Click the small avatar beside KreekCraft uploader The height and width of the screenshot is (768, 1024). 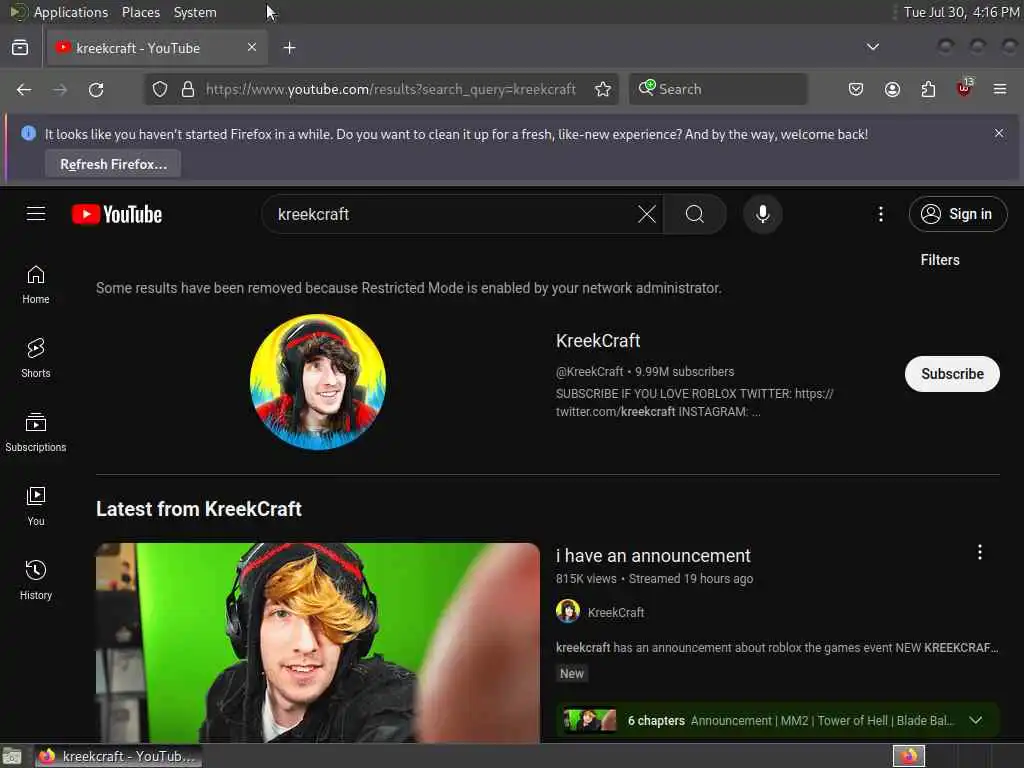pyautogui.click(x=568, y=611)
